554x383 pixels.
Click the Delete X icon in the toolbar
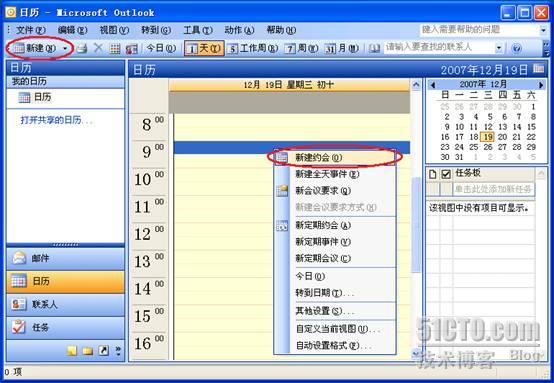tap(98, 48)
